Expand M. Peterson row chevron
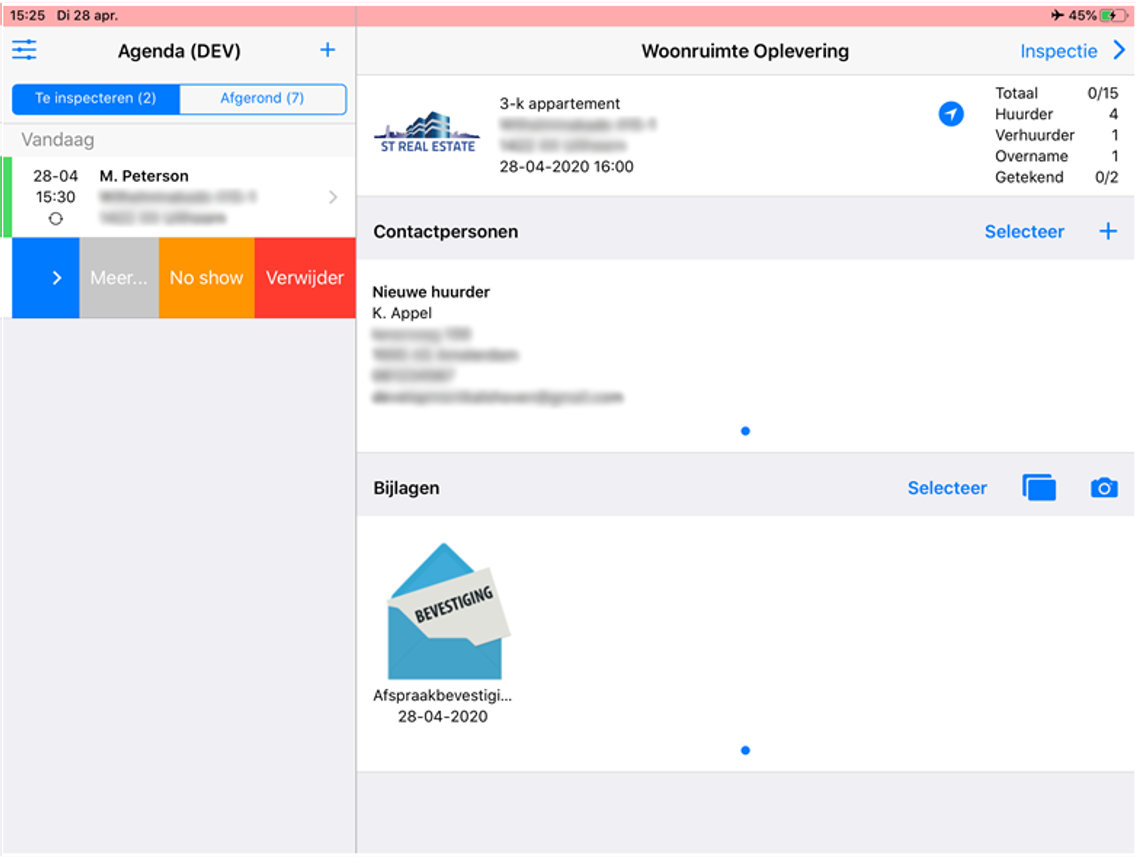Viewport: 1139px width, 859px height. click(x=333, y=197)
